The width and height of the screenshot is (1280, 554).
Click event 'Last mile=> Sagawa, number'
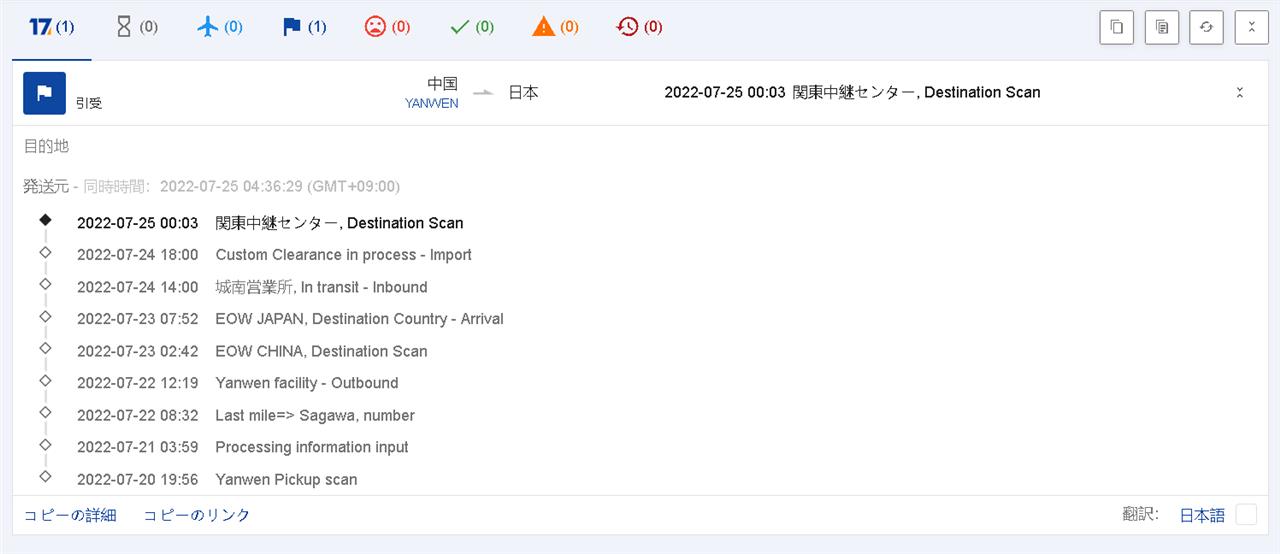[x=315, y=415]
